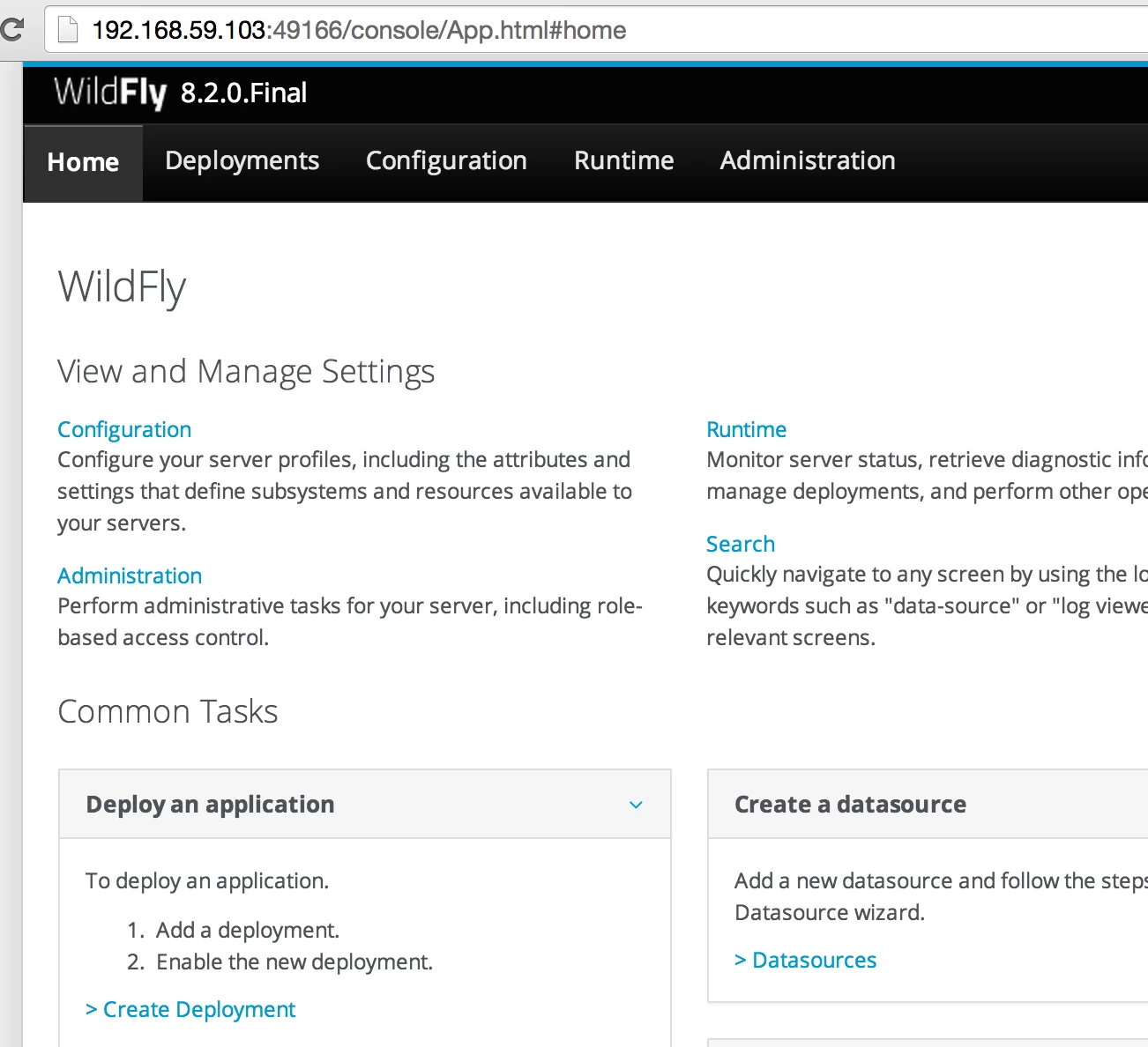Click the WildFly logo in the header
This screenshot has height=1047, width=1148.
click(x=110, y=93)
